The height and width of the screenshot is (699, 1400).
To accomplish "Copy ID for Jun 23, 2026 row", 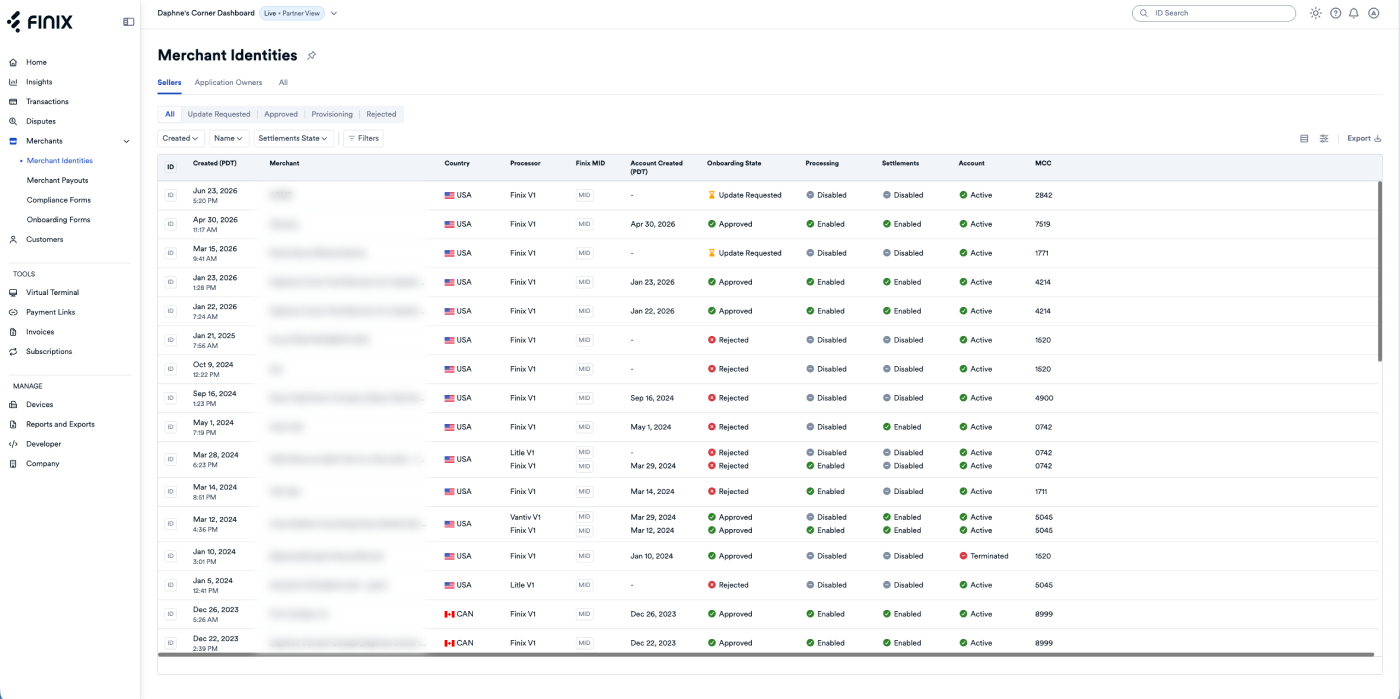I will click(x=170, y=195).
